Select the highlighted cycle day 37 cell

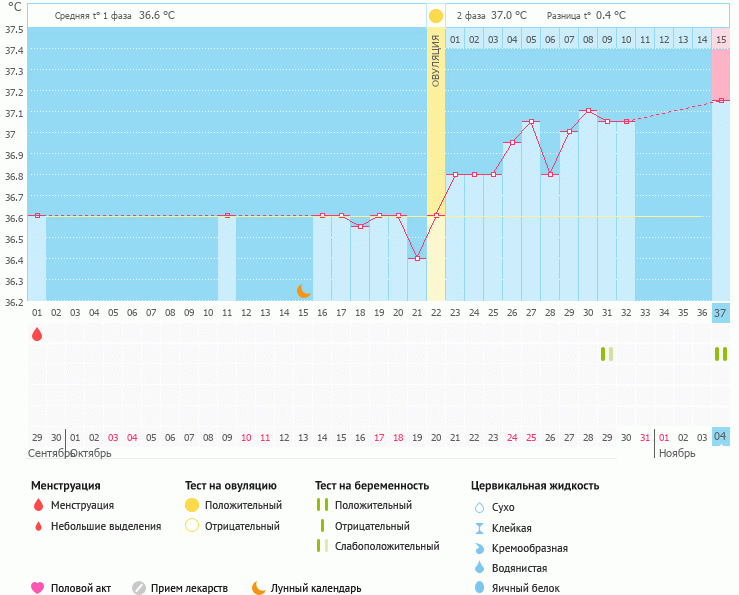[x=720, y=313]
